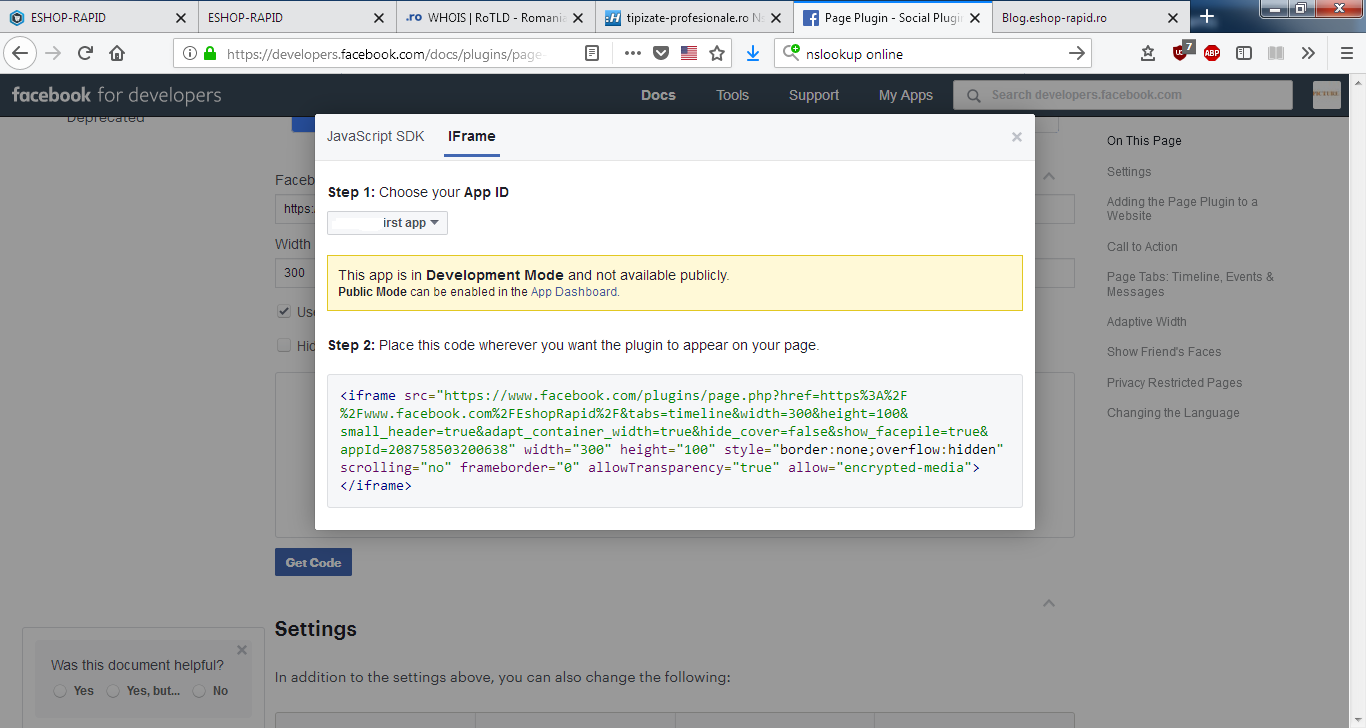Collapse section chevron near page URL field
The height and width of the screenshot is (728, 1366).
(x=1048, y=176)
